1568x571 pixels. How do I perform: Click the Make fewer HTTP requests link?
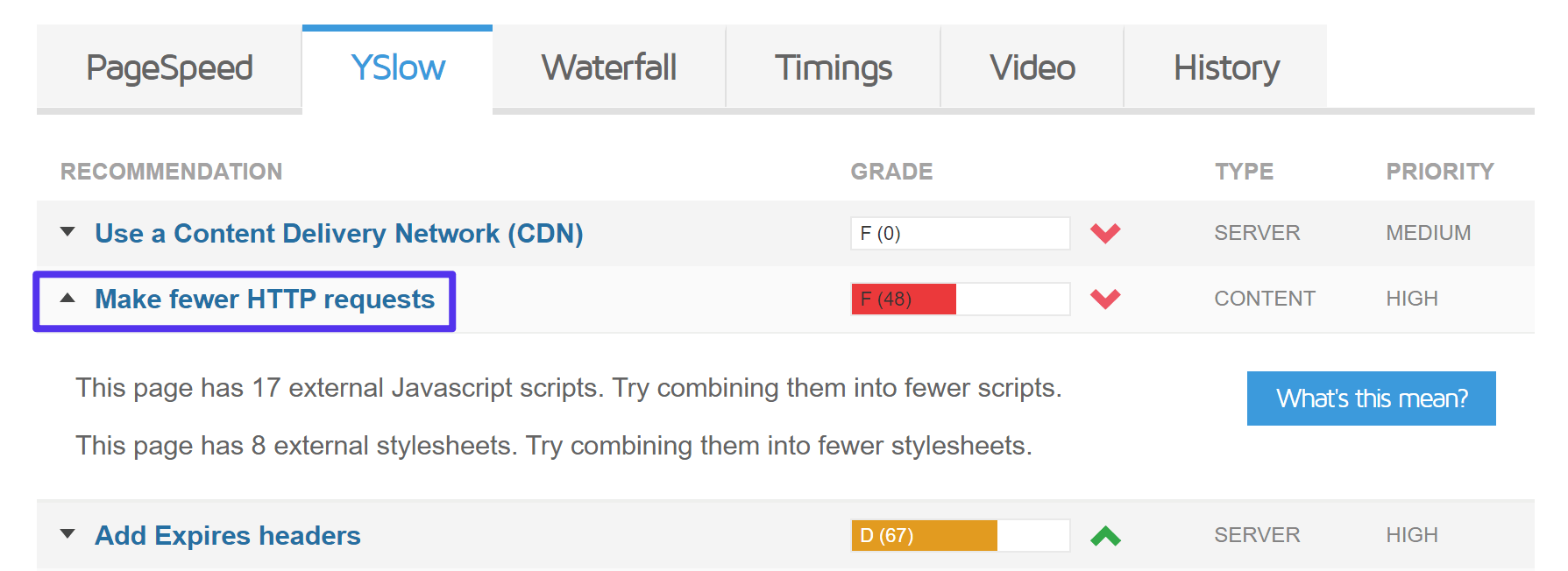coord(264,299)
